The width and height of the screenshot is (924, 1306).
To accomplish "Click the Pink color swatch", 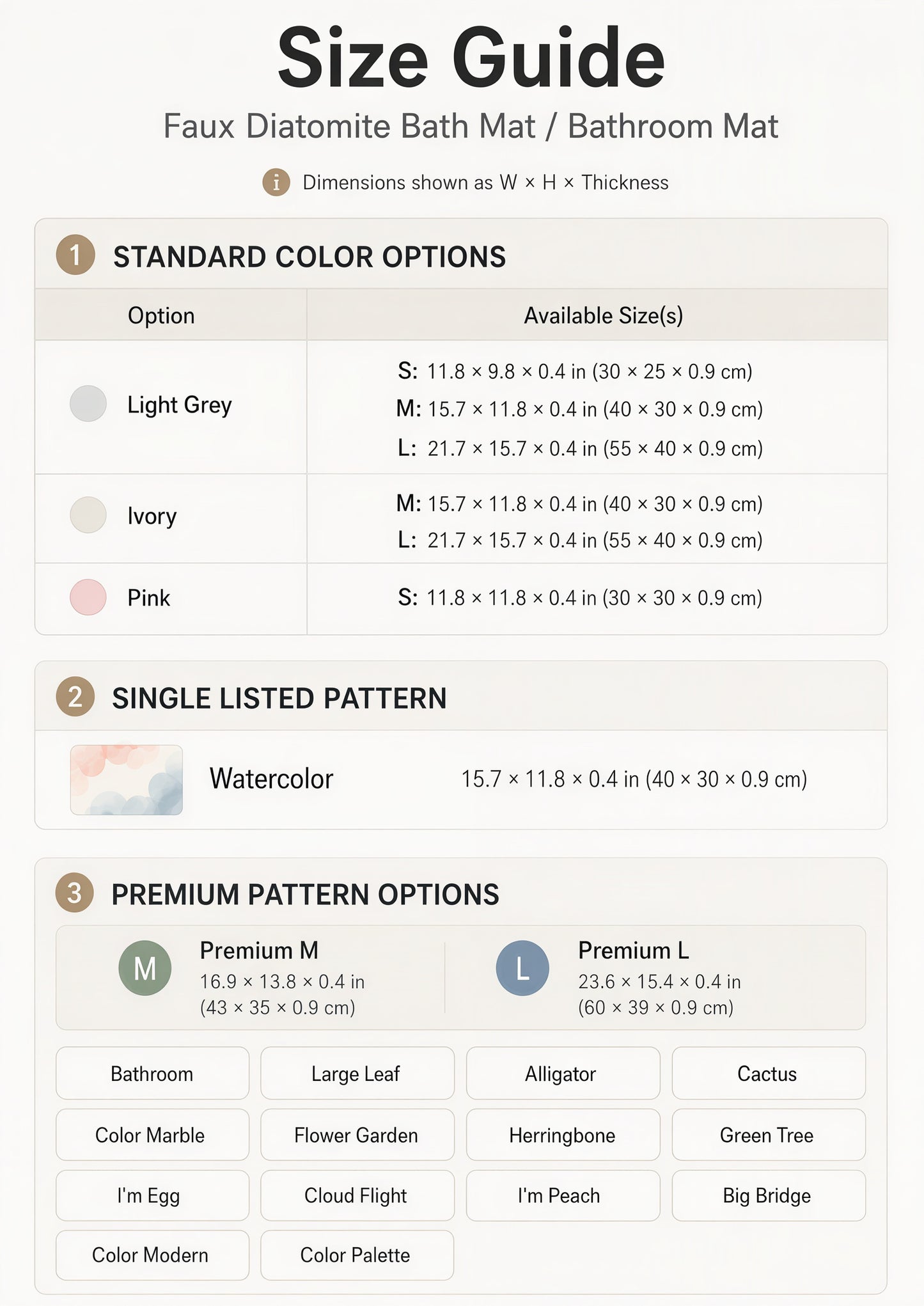I will 88,597.
